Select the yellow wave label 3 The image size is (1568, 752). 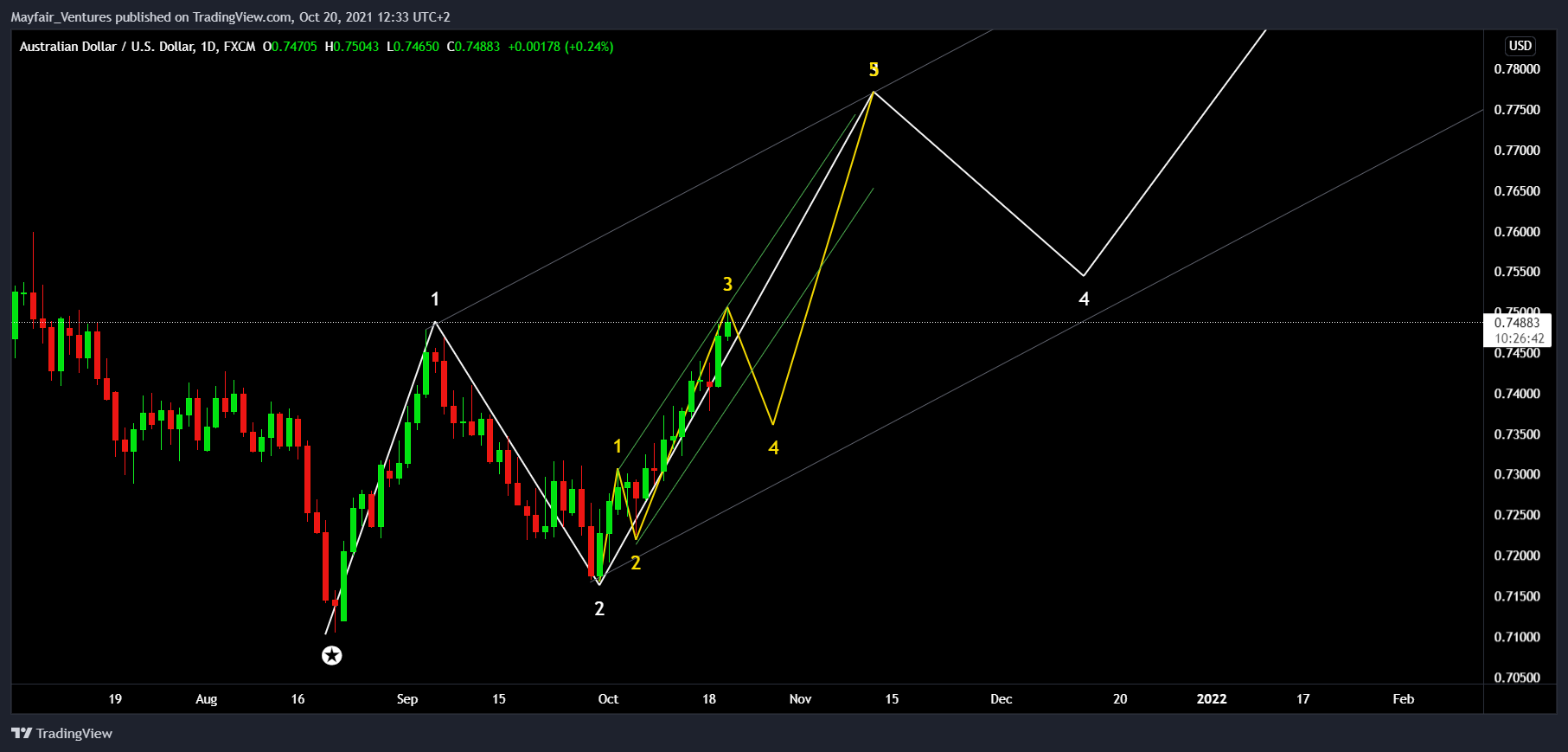(727, 285)
